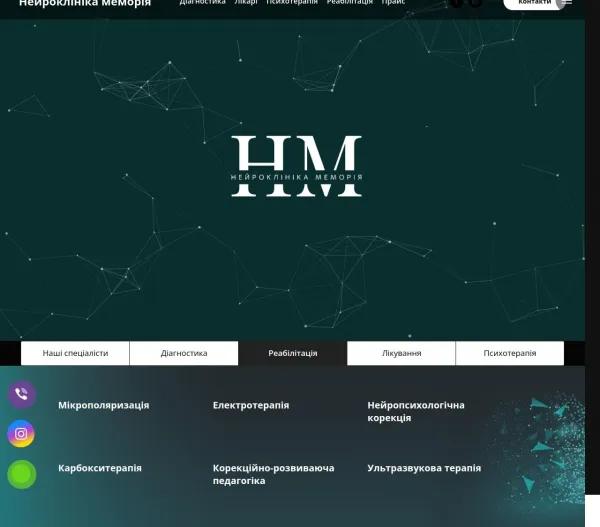Open Мікрополяризація link

click(x=104, y=405)
